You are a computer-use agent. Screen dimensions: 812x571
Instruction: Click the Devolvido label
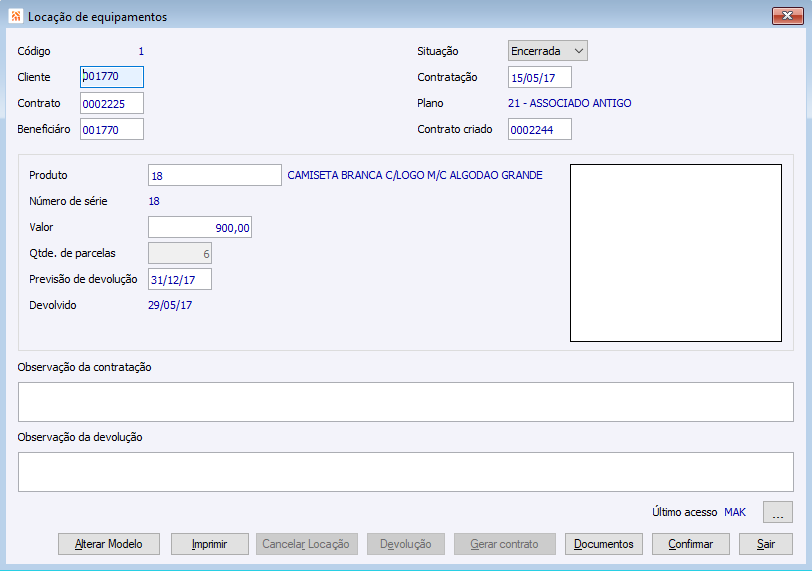tap(53, 305)
